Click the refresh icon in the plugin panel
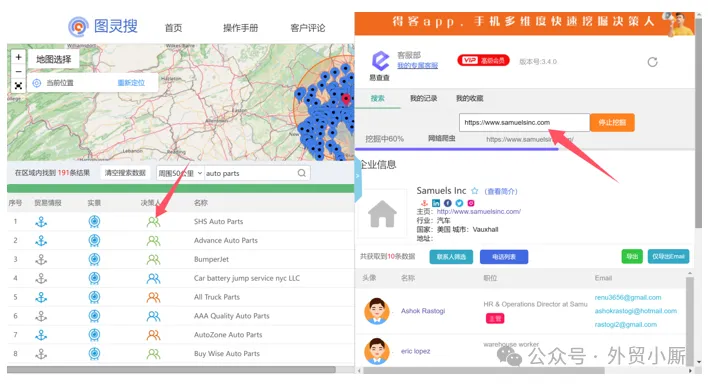The width and height of the screenshot is (708, 384). tap(652, 62)
